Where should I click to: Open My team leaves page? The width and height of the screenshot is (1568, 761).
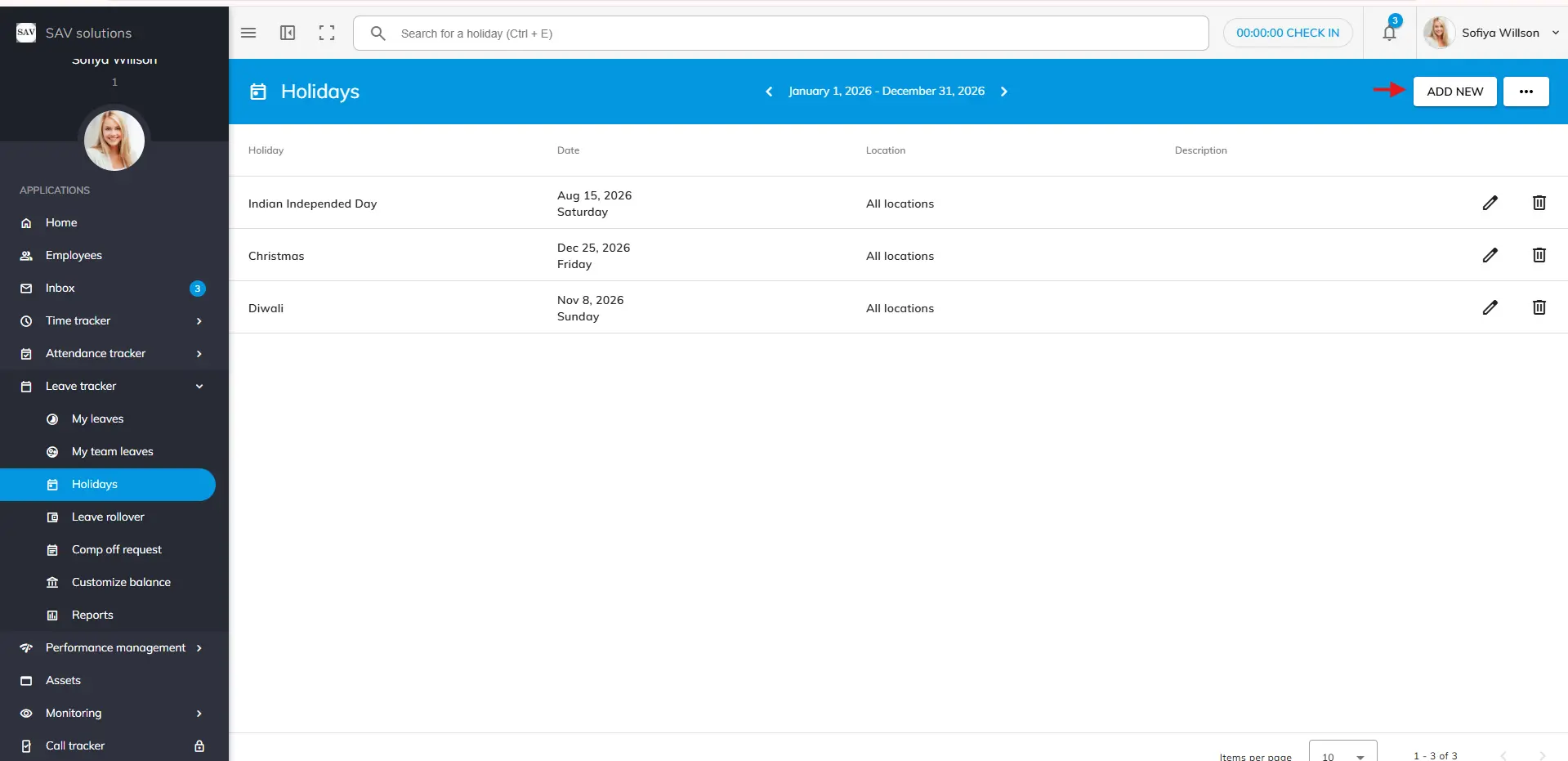(113, 451)
